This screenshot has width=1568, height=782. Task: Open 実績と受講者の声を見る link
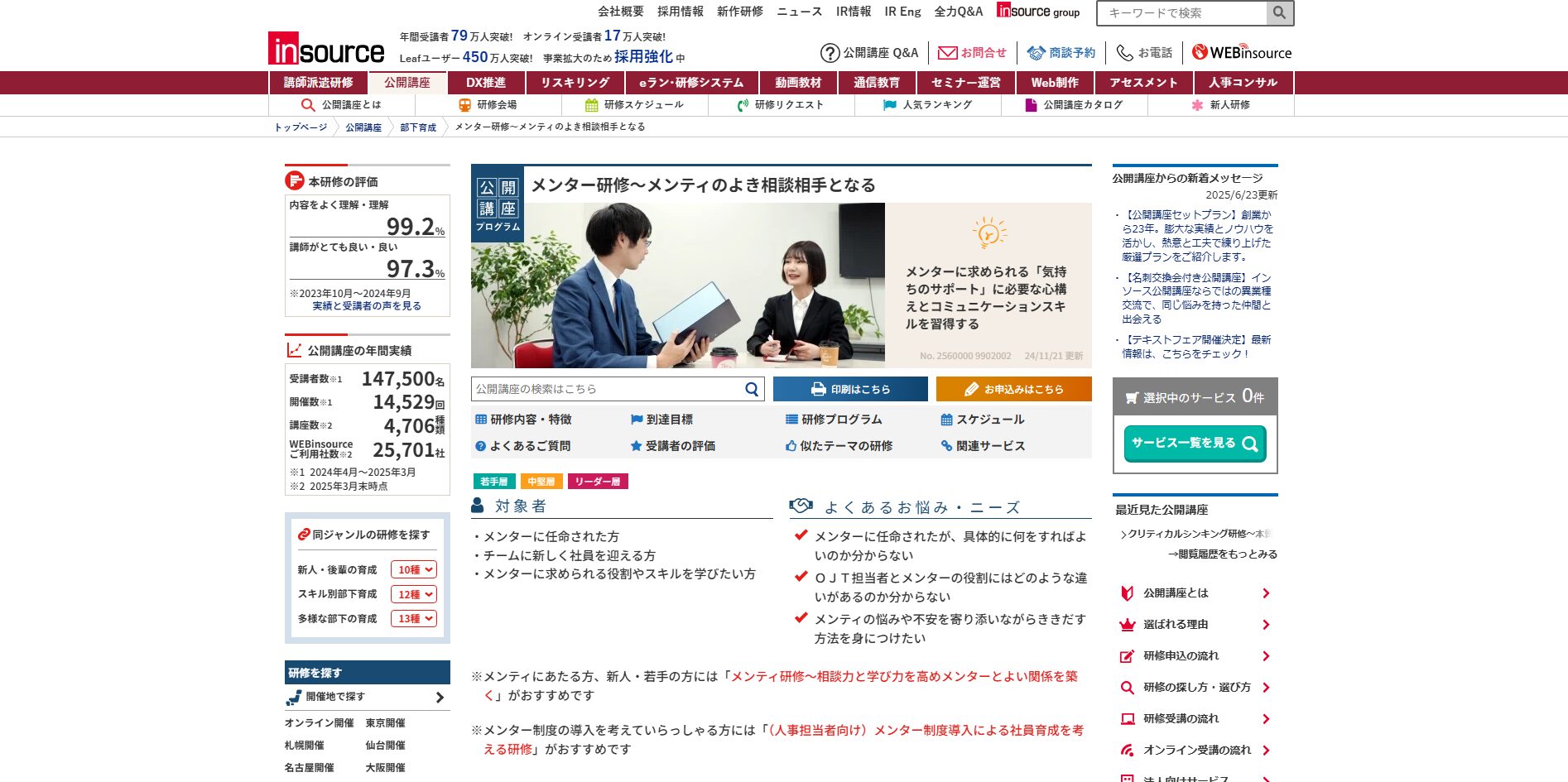pyautogui.click(x=367, y=306)
